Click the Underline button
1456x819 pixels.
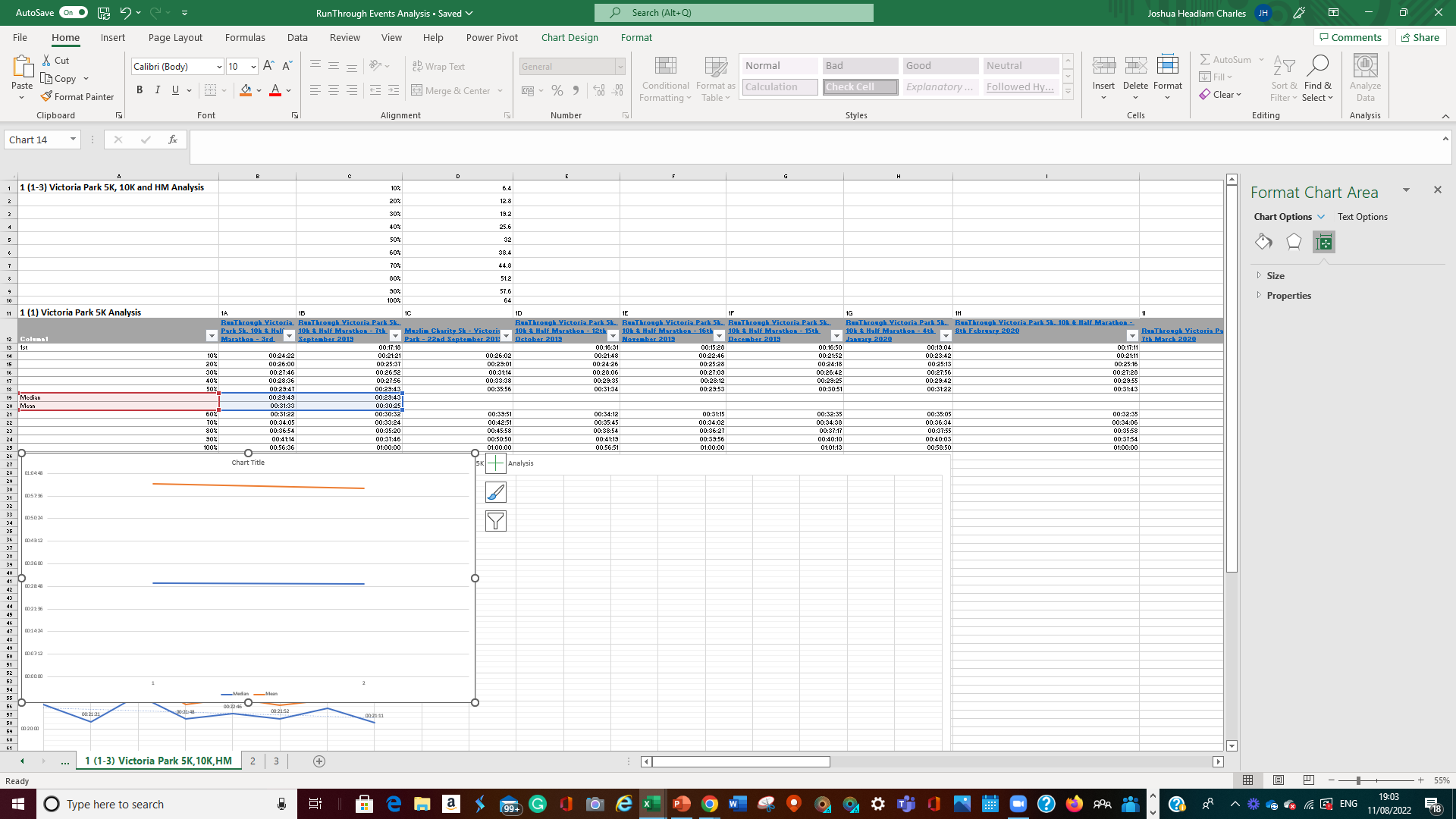(x=175, y=90)
